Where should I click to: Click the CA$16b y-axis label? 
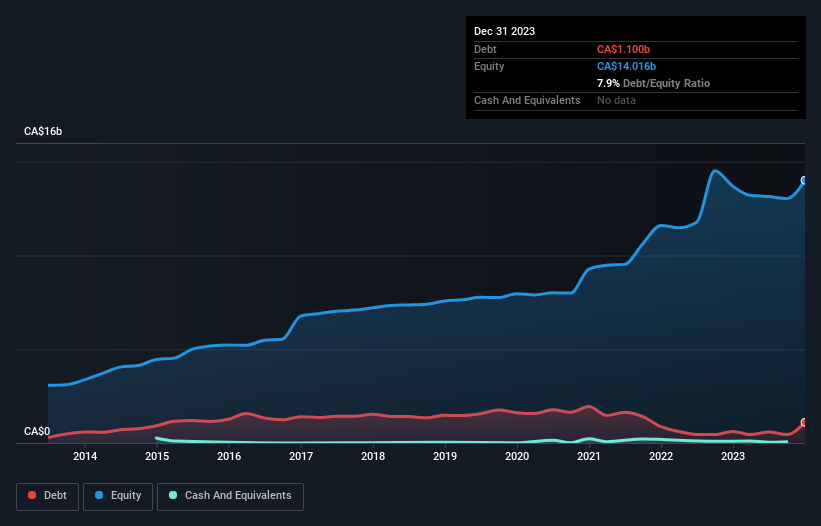coord(43,131)
